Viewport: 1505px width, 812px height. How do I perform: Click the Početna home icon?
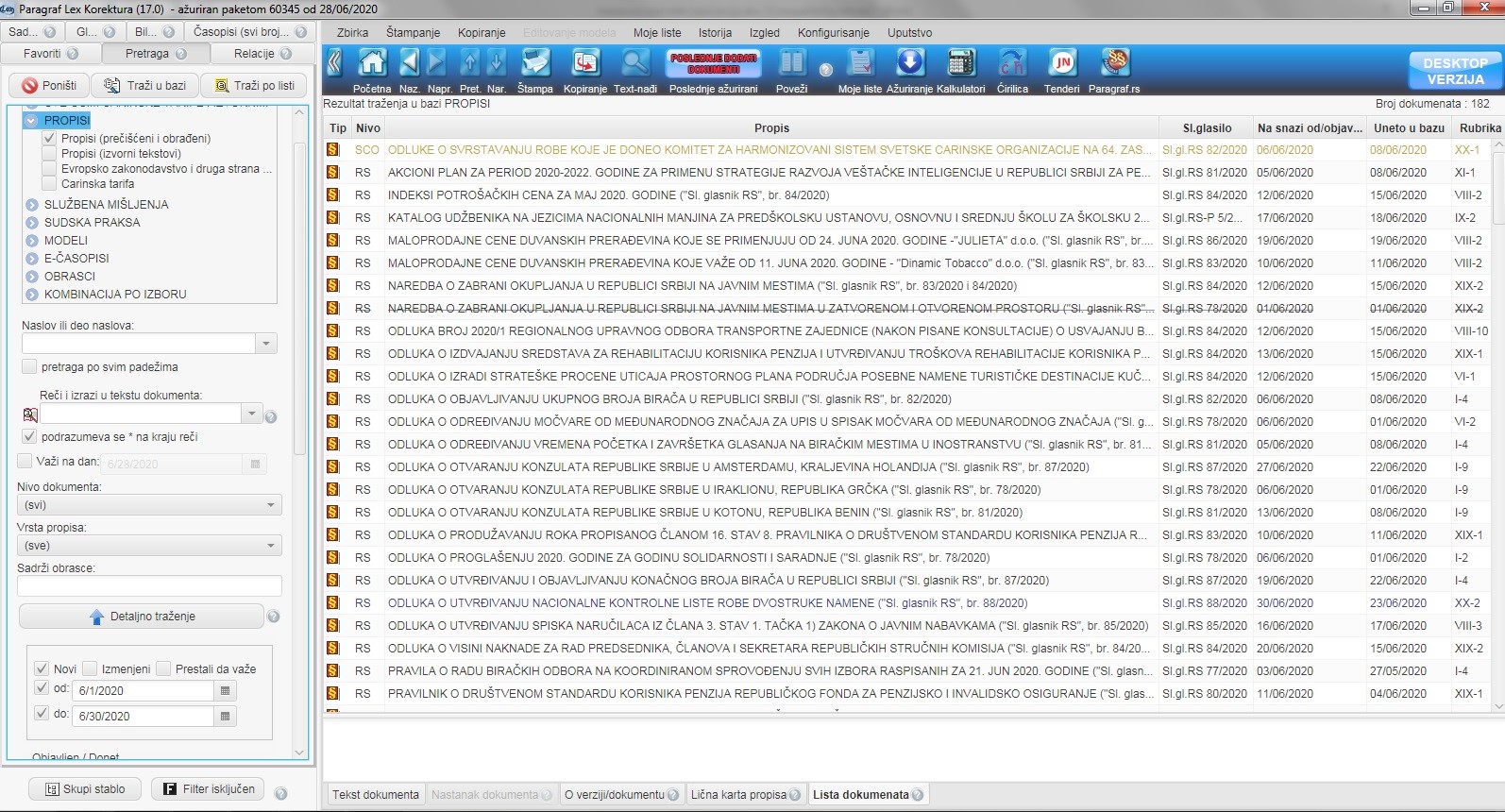372,64
